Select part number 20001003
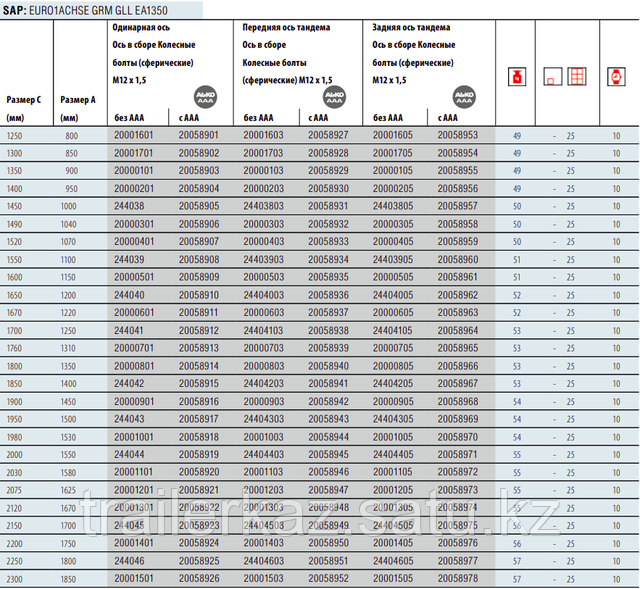640x589 pixels. (263, 437)
